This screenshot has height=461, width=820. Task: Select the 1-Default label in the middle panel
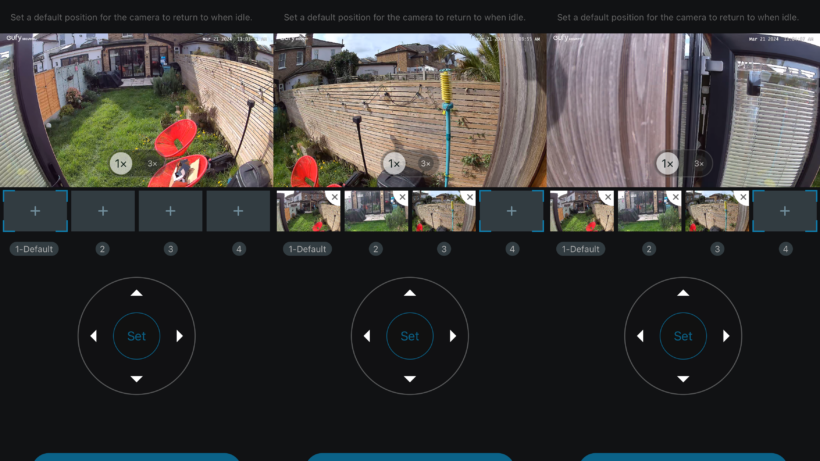click(x=307, y=249)
